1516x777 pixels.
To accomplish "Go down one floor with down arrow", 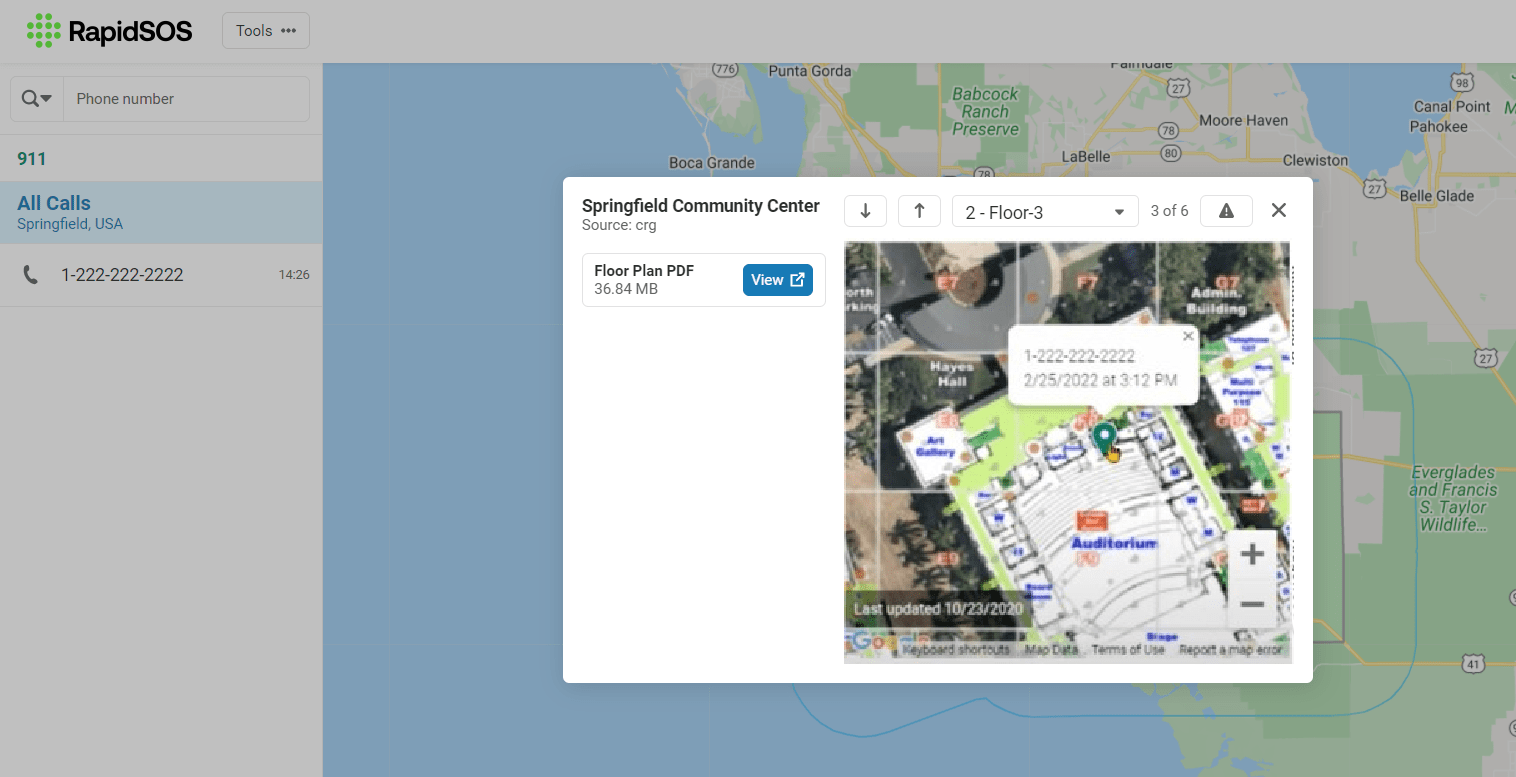I will click(x=866, y=211).
